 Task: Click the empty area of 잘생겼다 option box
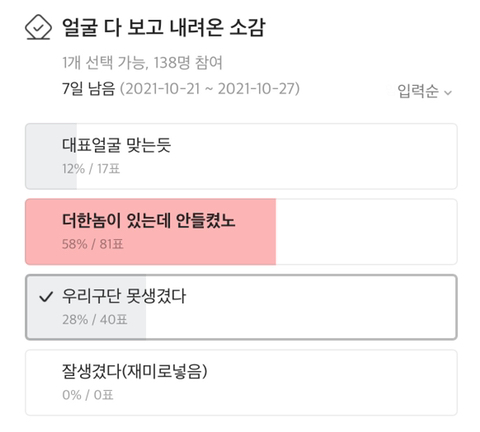(333, 383)
